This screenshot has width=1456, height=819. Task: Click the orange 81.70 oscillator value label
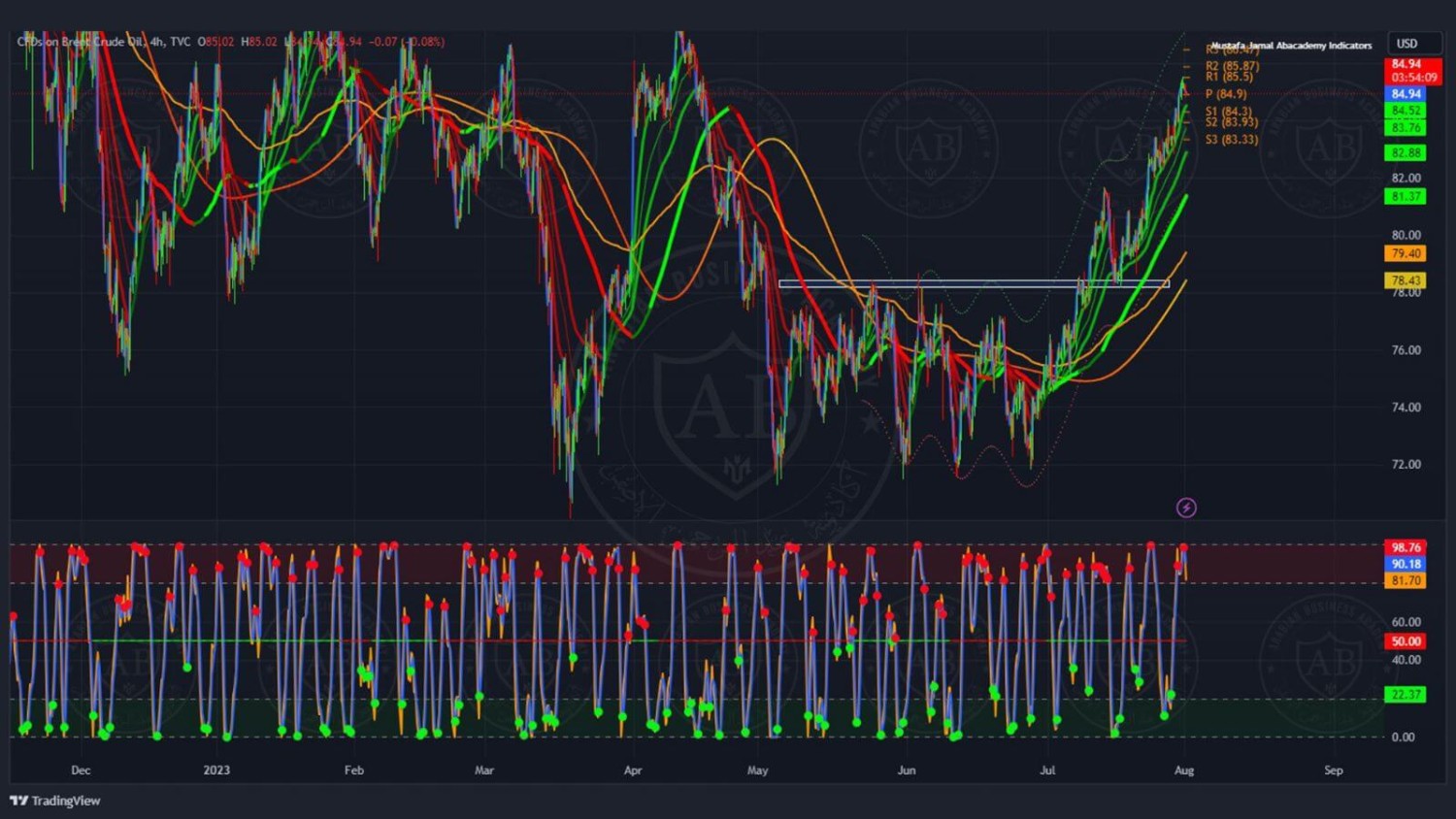pos(1406,581)
